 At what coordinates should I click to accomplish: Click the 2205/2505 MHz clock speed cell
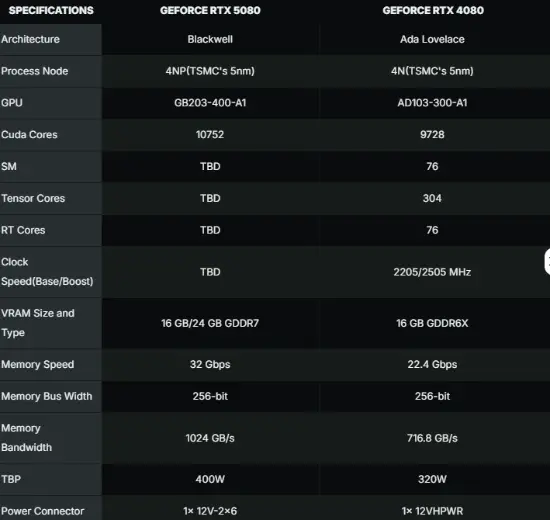point(432,272)
